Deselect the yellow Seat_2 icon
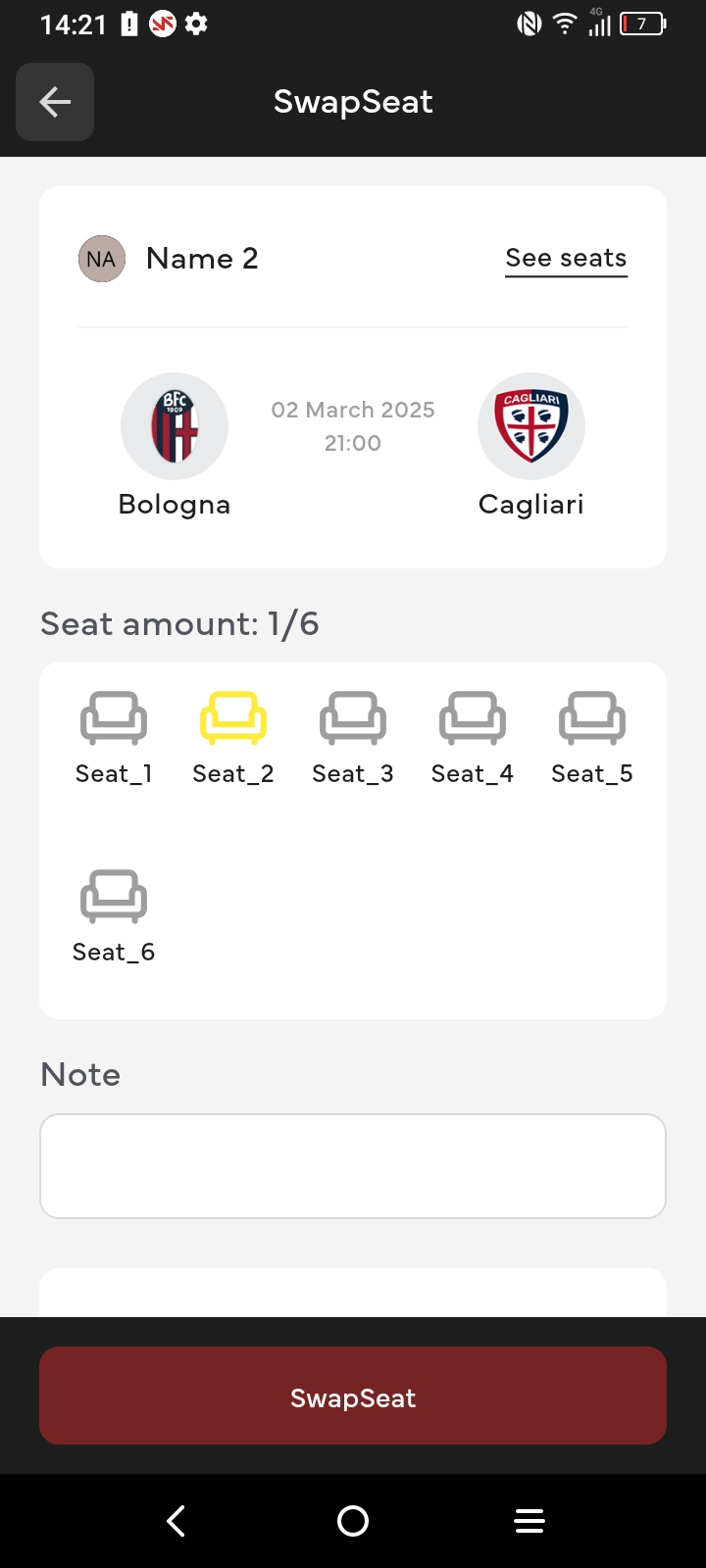The image size is (706, 1568). pyautogui.click(x=233, y=719)
